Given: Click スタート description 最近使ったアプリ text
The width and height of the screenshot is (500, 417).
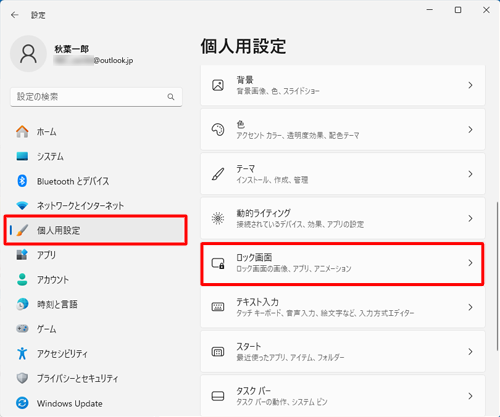Looking at the screenshot, I should [290, 358].
